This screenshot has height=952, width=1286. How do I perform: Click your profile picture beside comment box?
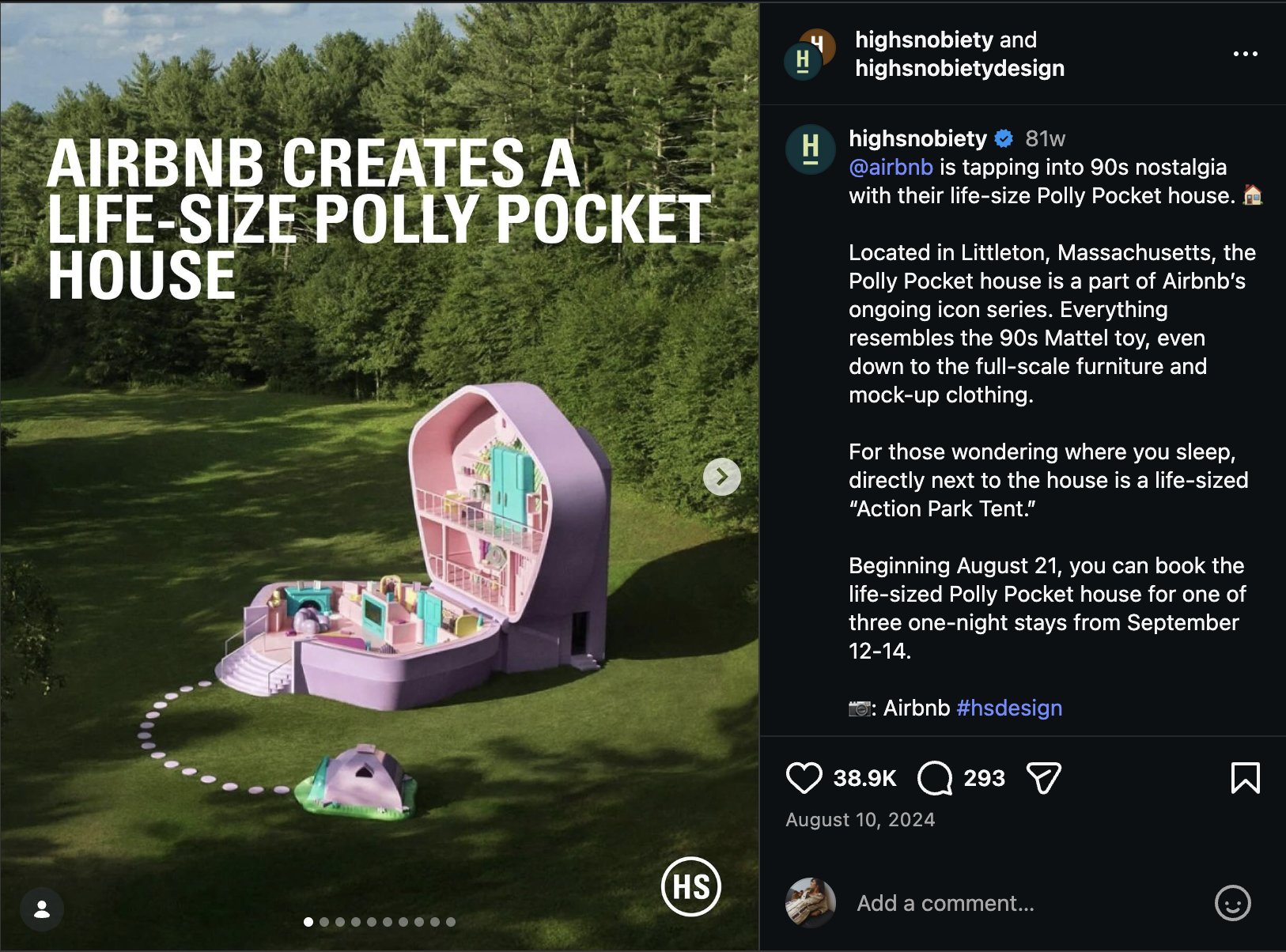(x=810, y=903)
